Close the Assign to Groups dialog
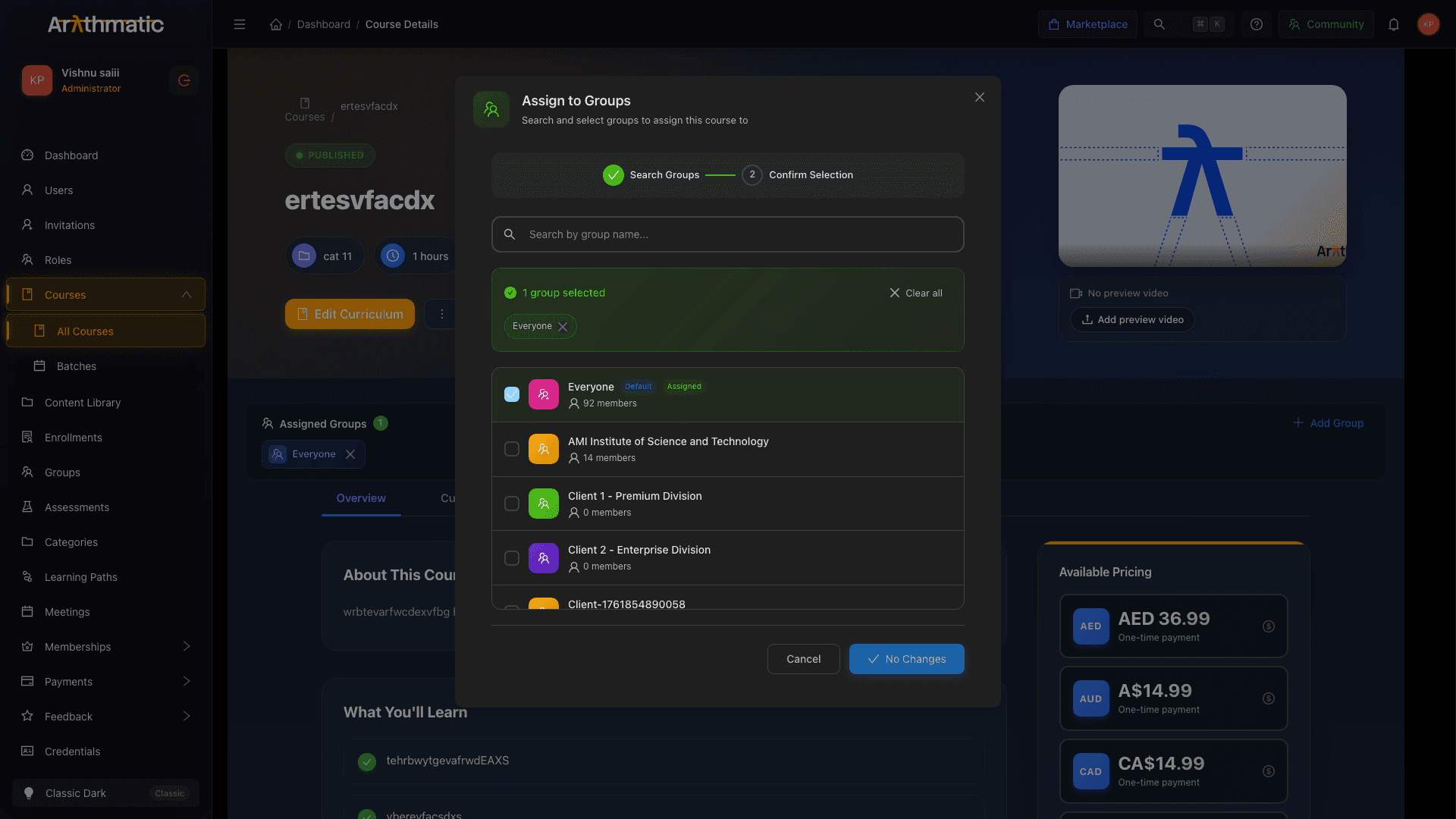Image resolution: width=1456 pixels, height=819 pixels. click(x=980, y=97)
